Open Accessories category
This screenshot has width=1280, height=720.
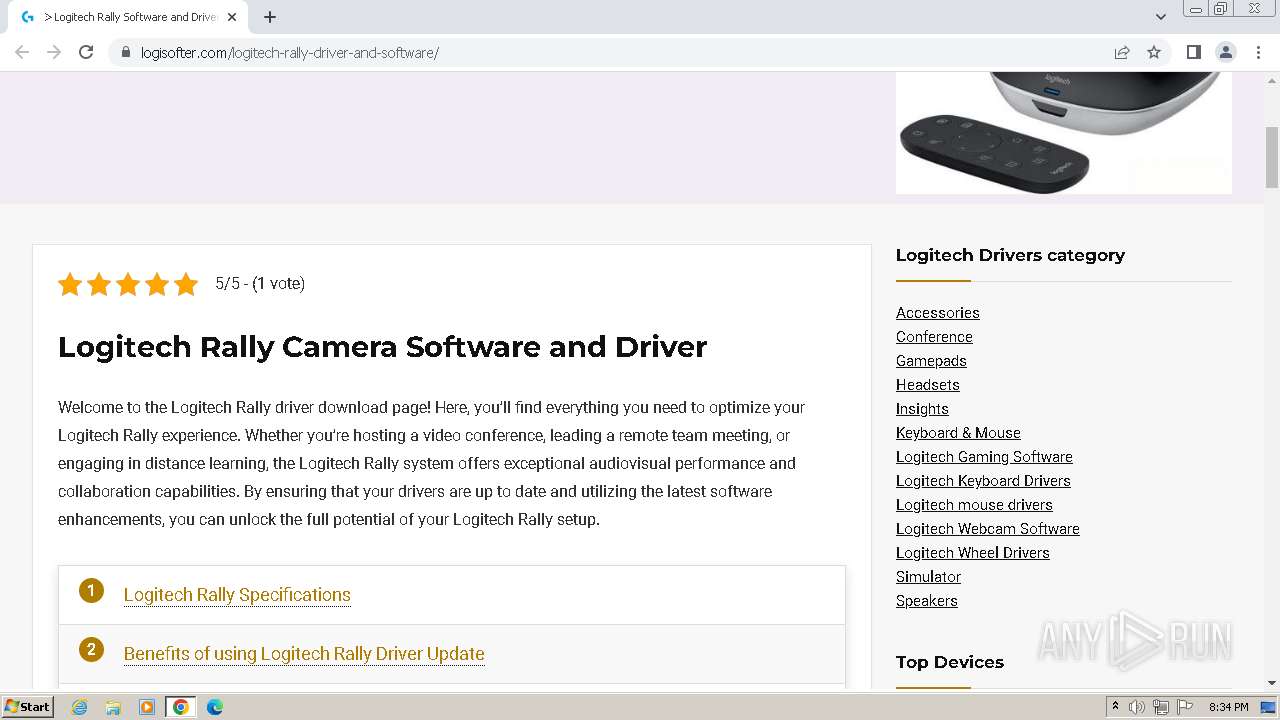pyautogui.click(x=938, y=313)
